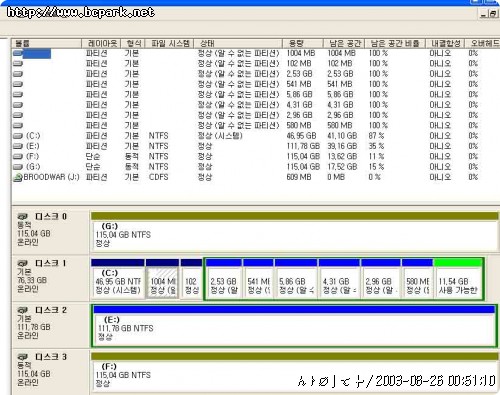Click the 41.10 GB free space cell
This screenshot has height=395, width=500.
point(342,136)
